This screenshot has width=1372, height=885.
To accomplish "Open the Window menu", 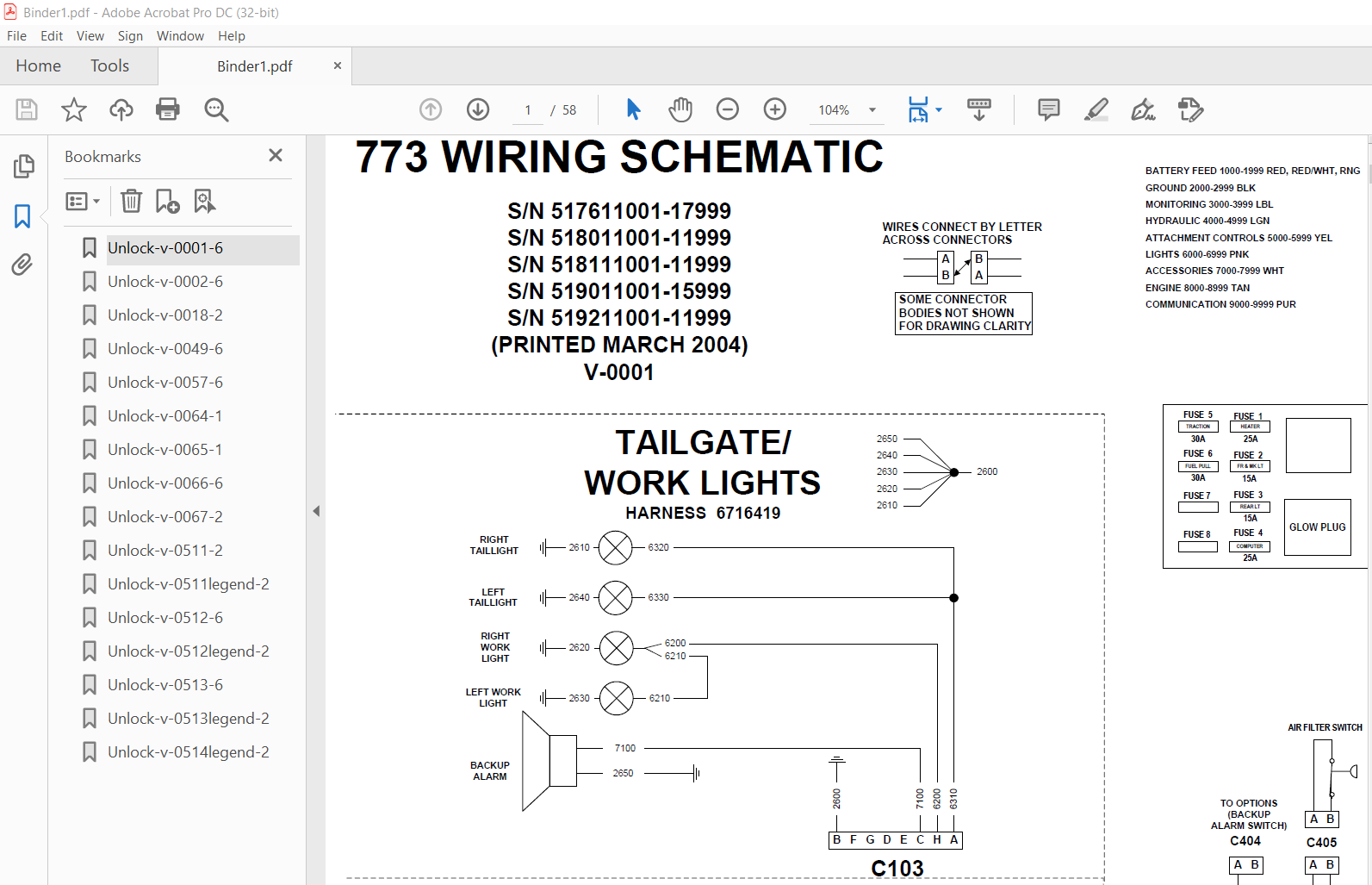I will [180, 36].
